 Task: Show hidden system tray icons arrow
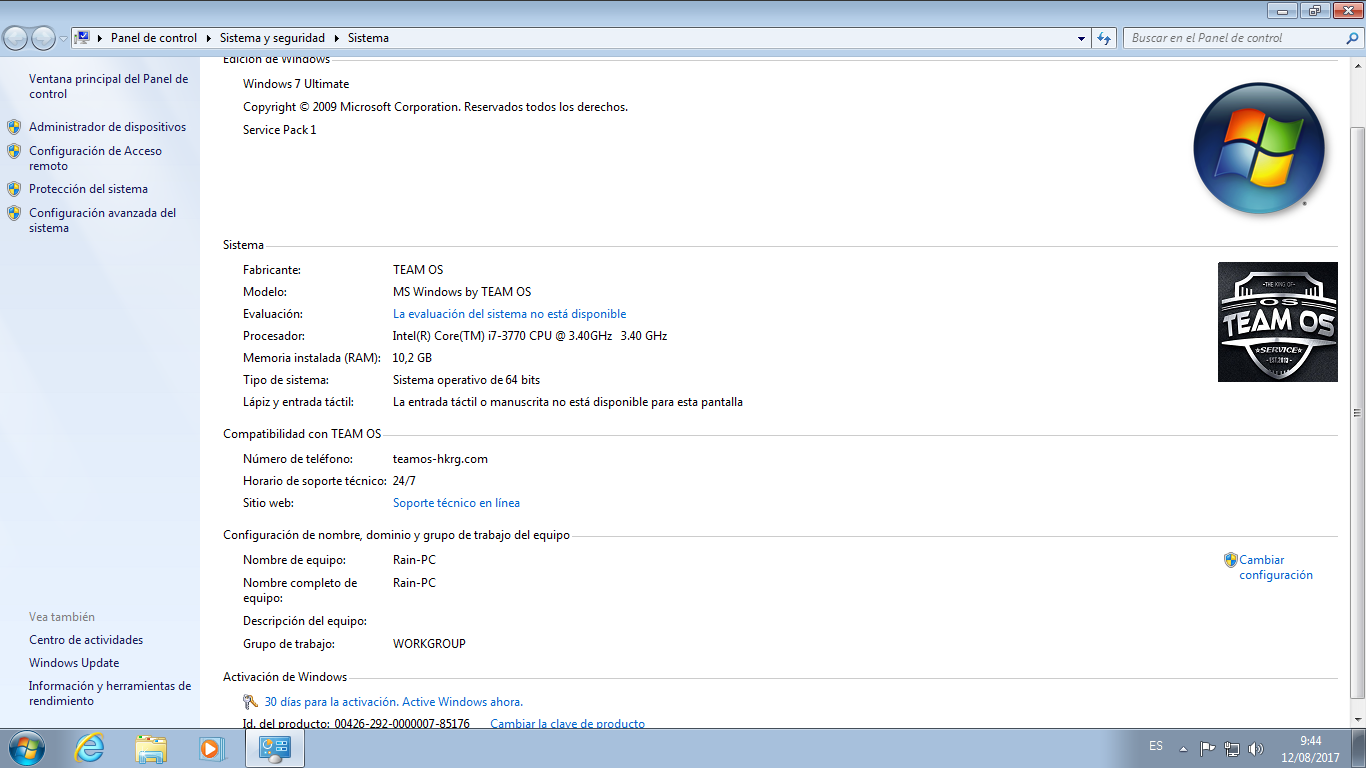tap(1184, 748)
